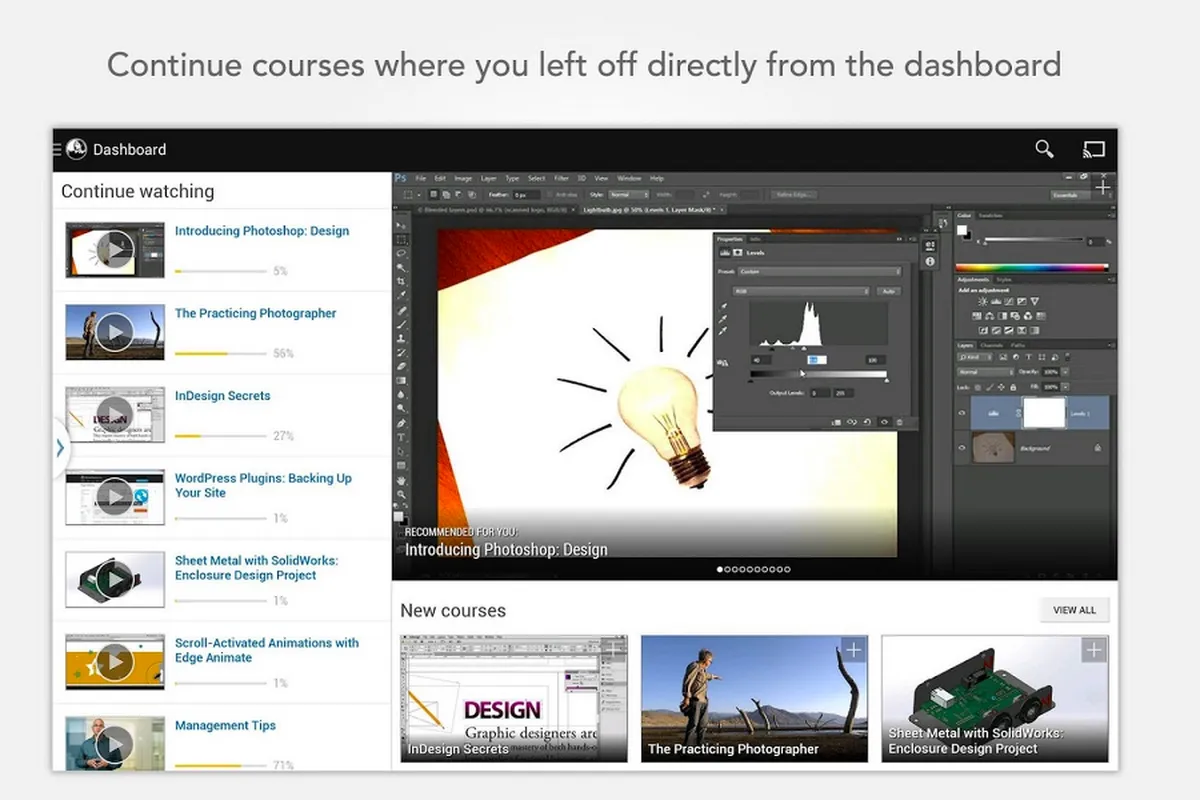
Task: Click the search magnifier icon
Action: click(1044, 150)
